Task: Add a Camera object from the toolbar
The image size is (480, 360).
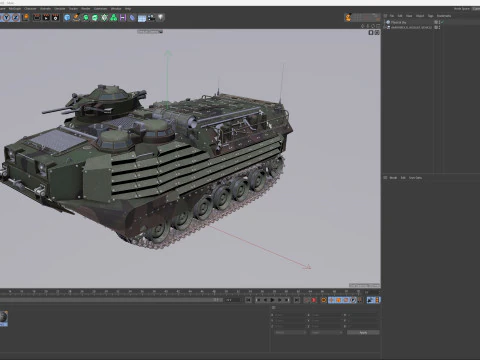Action: pos(151,17)
